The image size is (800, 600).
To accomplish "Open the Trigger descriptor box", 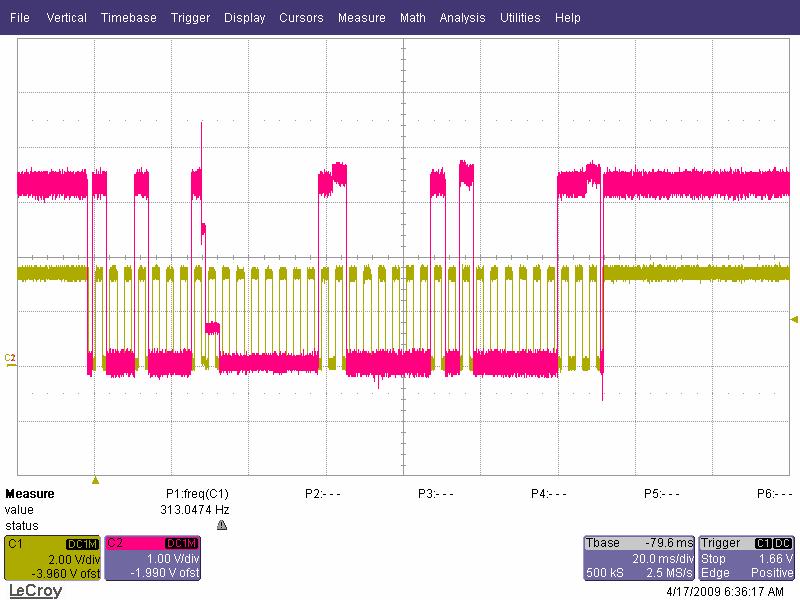I will [x=746, y=558].
